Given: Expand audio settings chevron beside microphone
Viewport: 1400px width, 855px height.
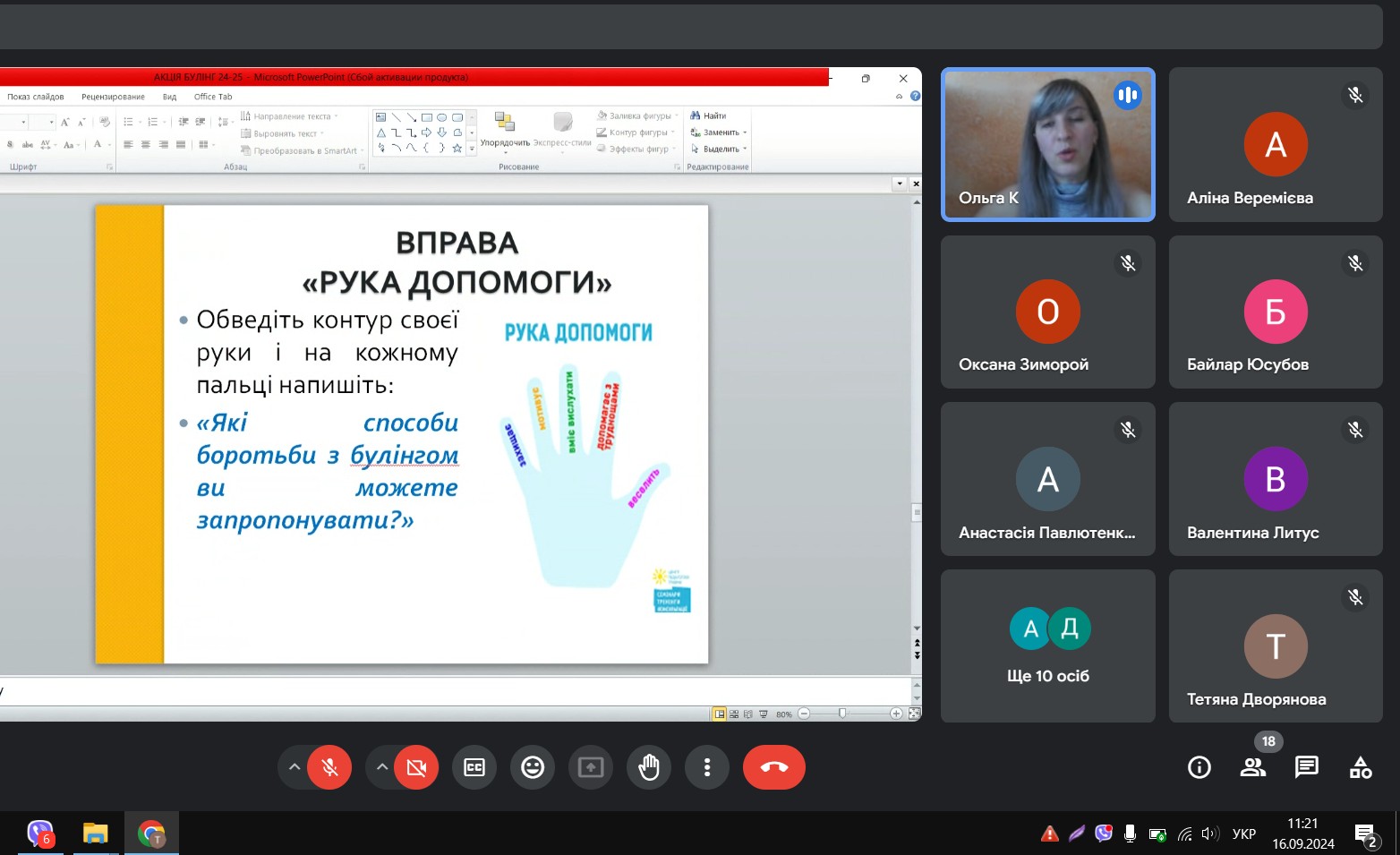Looking at the screenshot, I should [294, 767].
